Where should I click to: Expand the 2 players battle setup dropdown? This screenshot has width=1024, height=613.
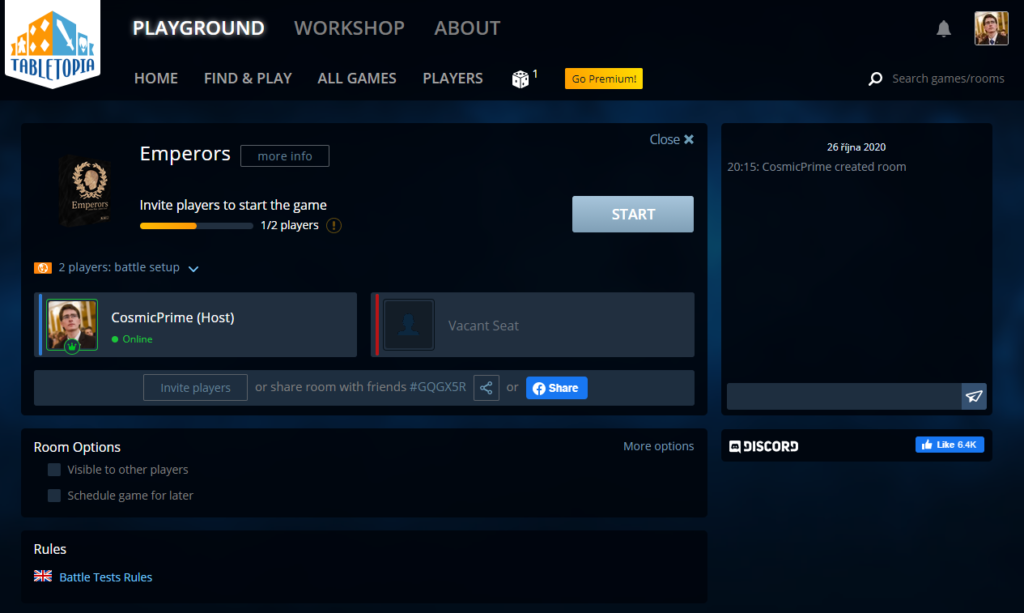click(x=193, y=268)
